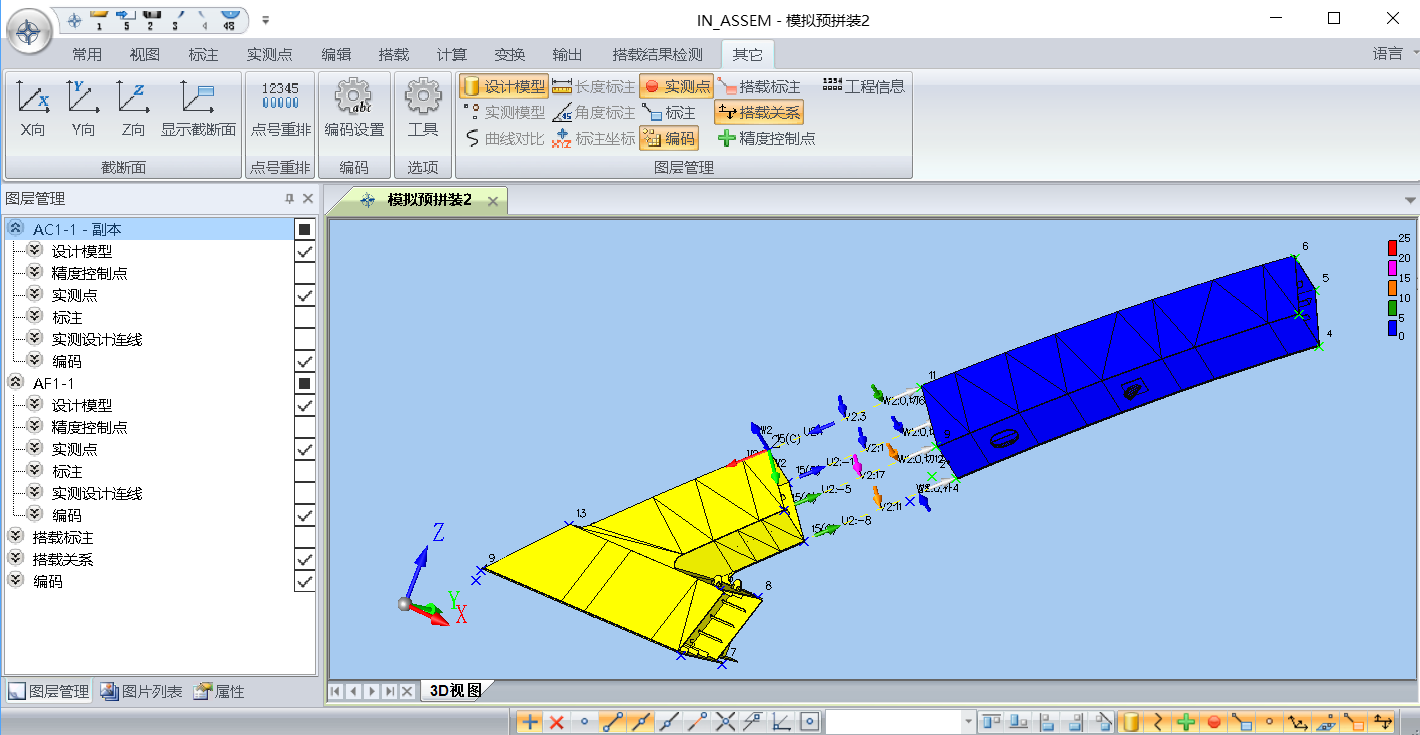The image size is (1420, 735).
Task: Open 点号重排 point renumbering tool
Action: pyautogui.click(x=280, y=107)
